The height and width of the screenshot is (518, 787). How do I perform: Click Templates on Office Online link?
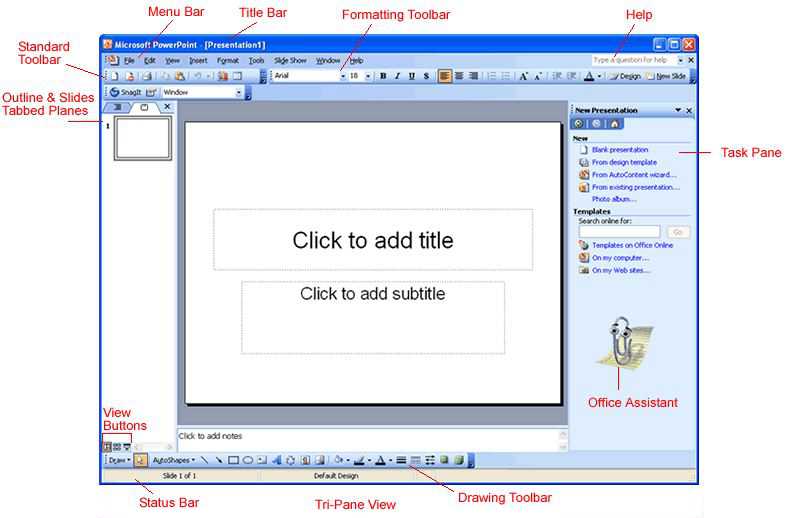click(632, 245)
